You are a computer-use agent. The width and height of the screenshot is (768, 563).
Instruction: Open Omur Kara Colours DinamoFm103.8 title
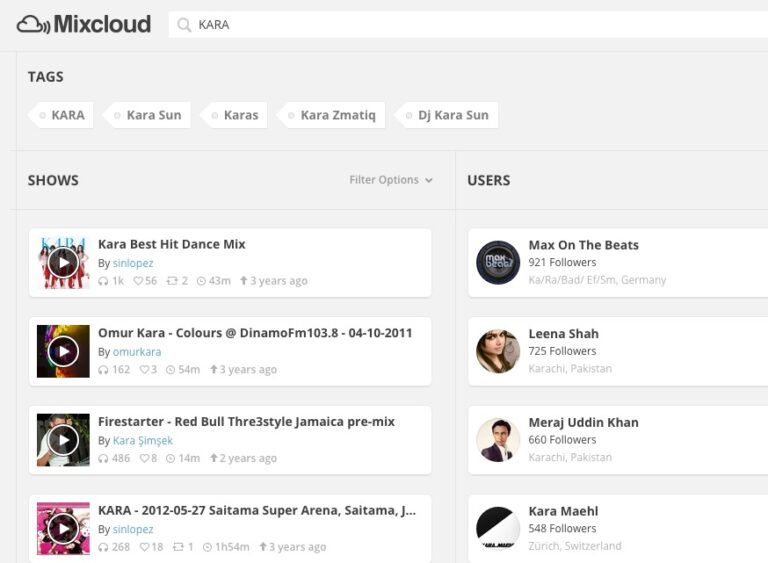(255, 333)
